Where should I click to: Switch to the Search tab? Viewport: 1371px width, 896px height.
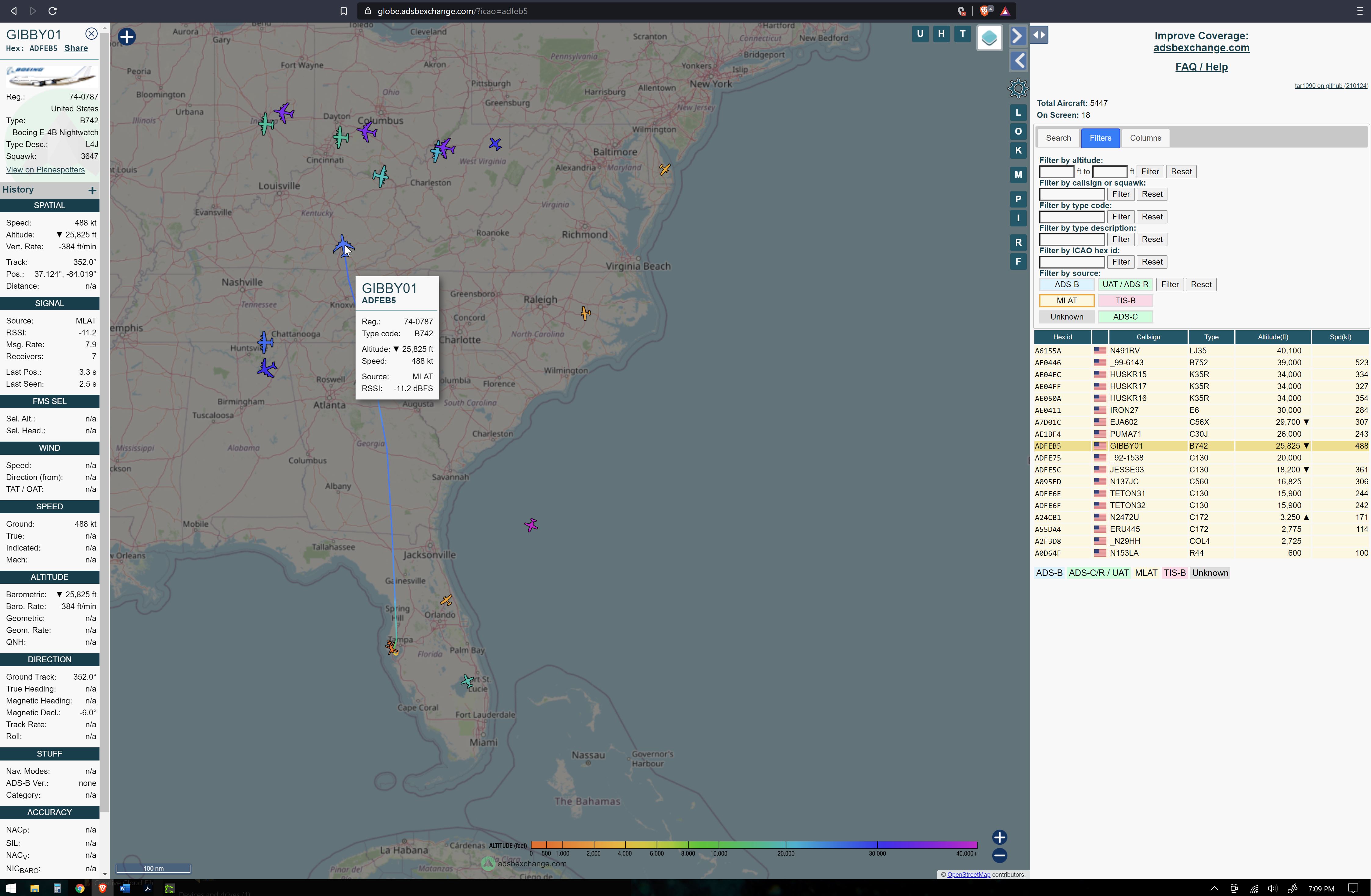(1058, 138)
